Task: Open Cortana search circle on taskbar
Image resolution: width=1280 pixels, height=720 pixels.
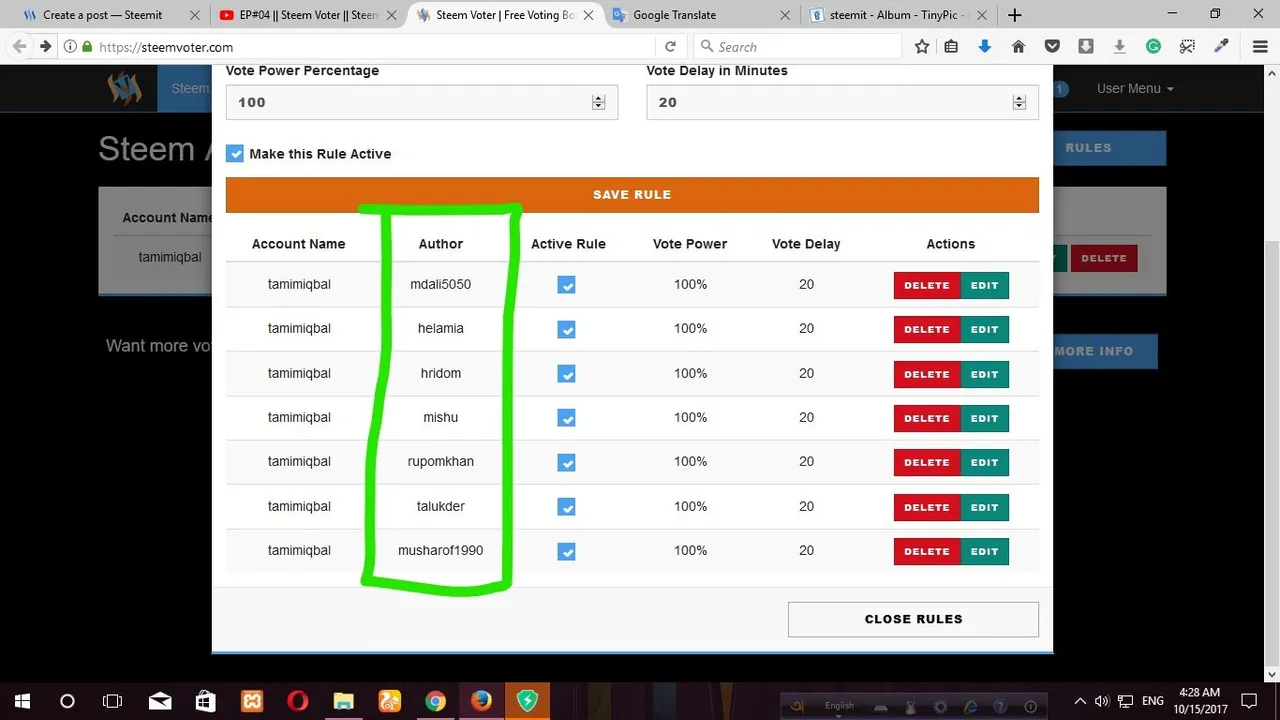Action: pos(67,701)
